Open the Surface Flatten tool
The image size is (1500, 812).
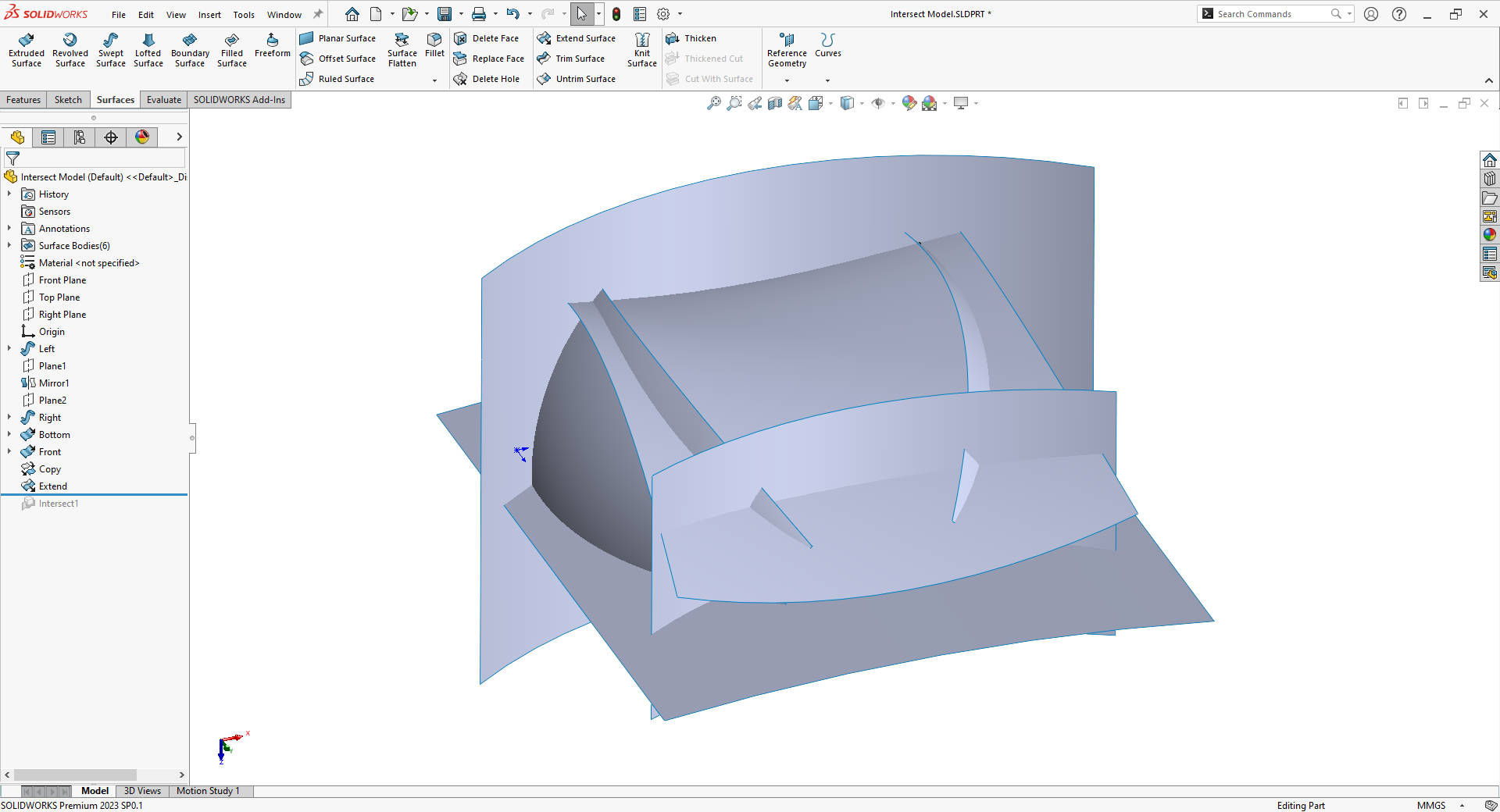(402, 49)
